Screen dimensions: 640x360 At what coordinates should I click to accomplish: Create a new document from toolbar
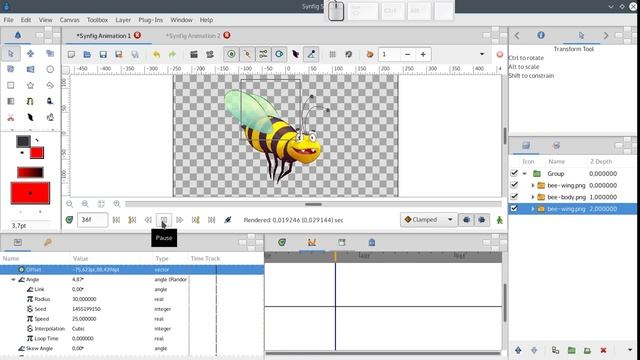pos(71,54)
